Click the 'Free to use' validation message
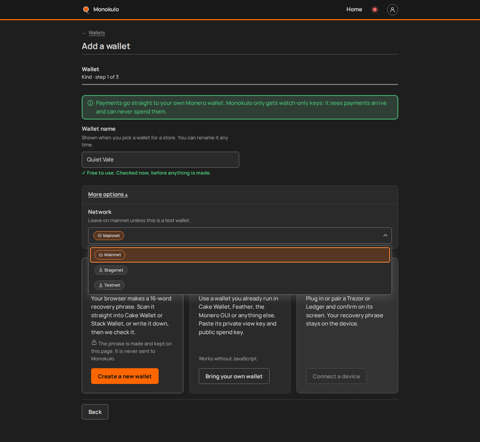480x442 pixels. pos(146,173)
